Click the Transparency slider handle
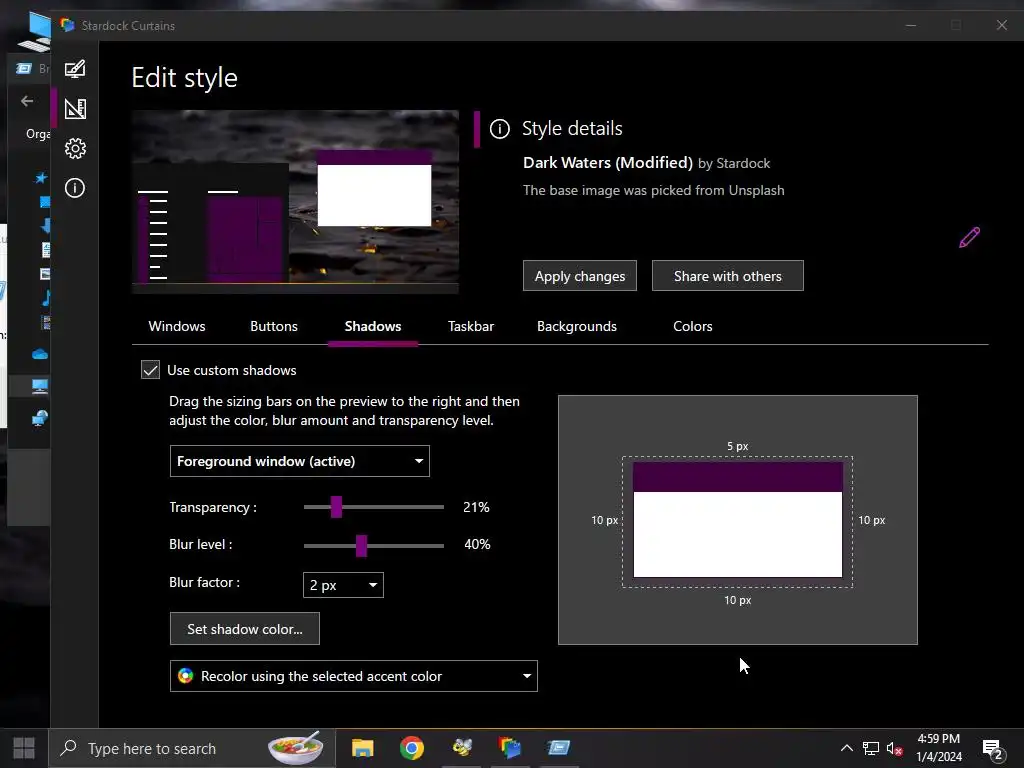 coord(336,507)
